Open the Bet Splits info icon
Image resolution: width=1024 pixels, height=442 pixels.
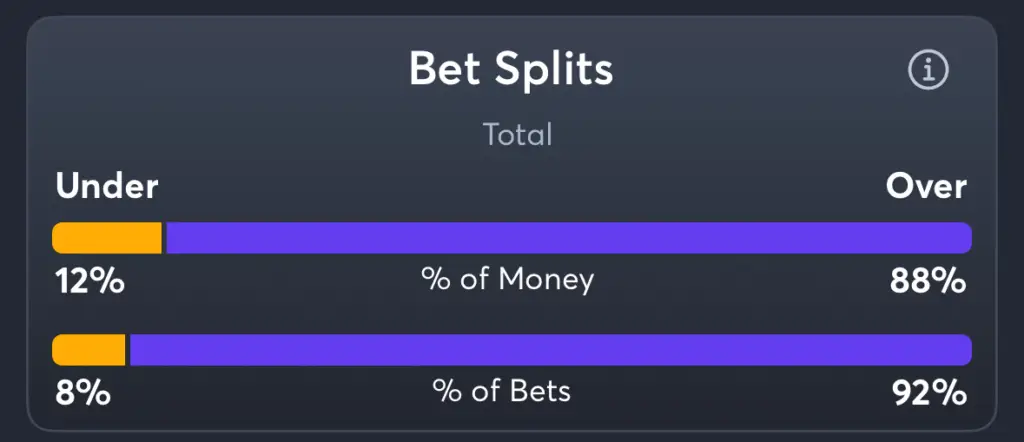(x=928, y=70)
